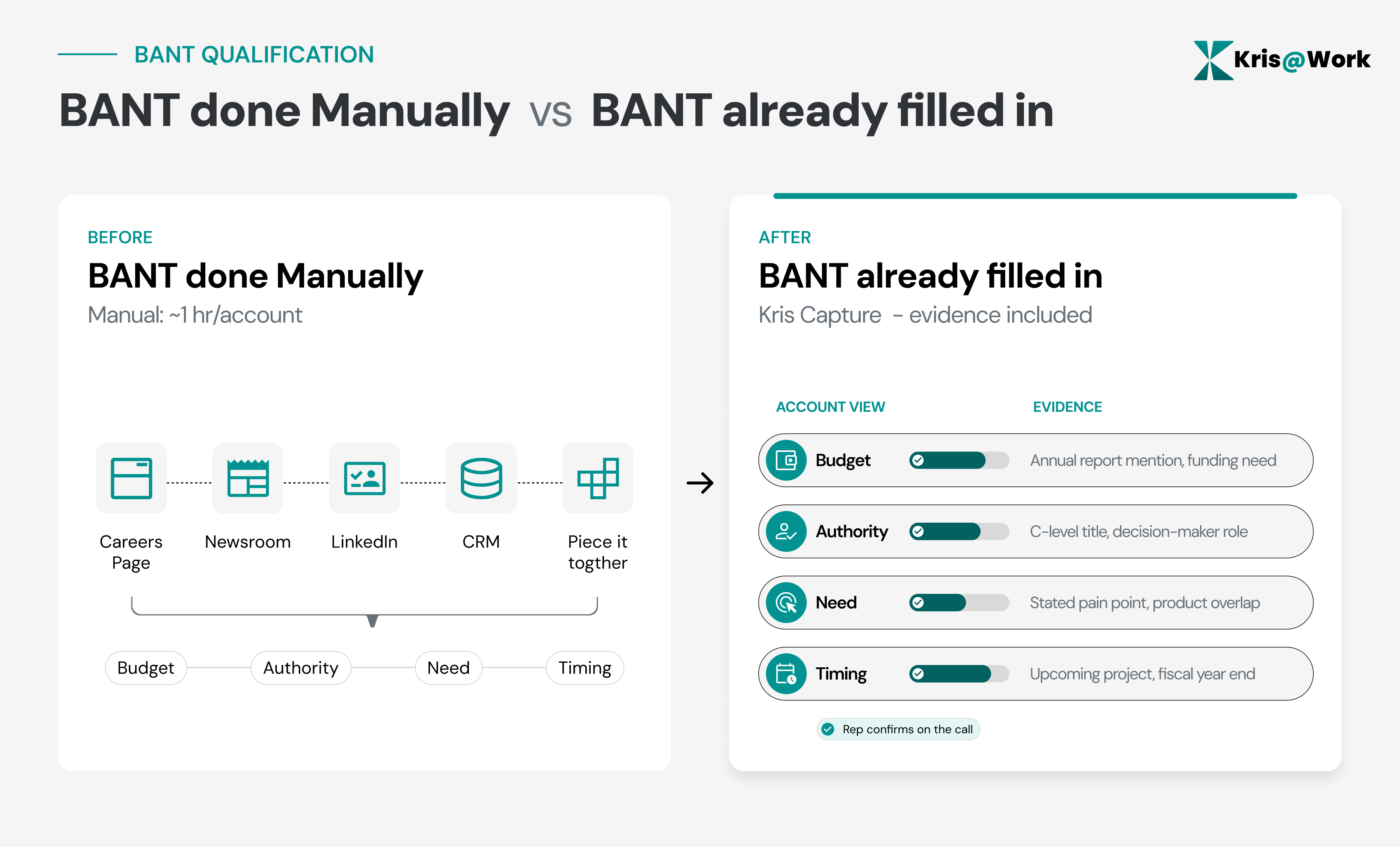Screen dimensions: 1400x847
Task: Click the ACCOUNT VIEW column header
Action: click(x=830, y=407)
